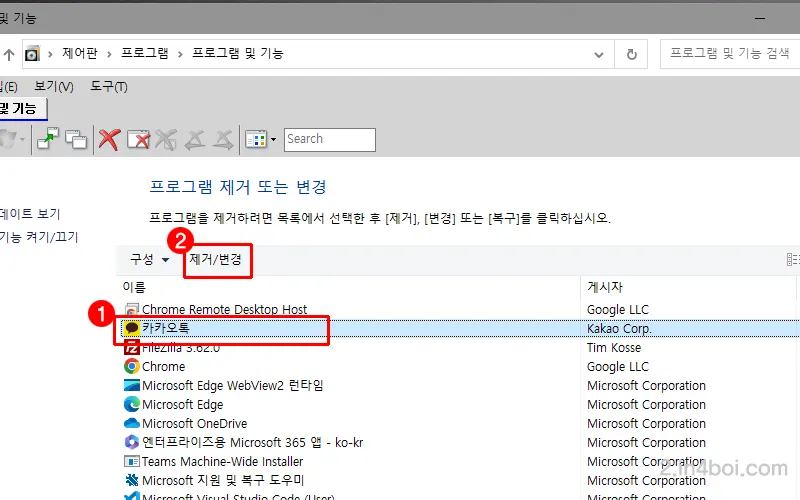Click the toolbar Search input field
The width and height of the screenshot is (800, 500).
[330, 139]
